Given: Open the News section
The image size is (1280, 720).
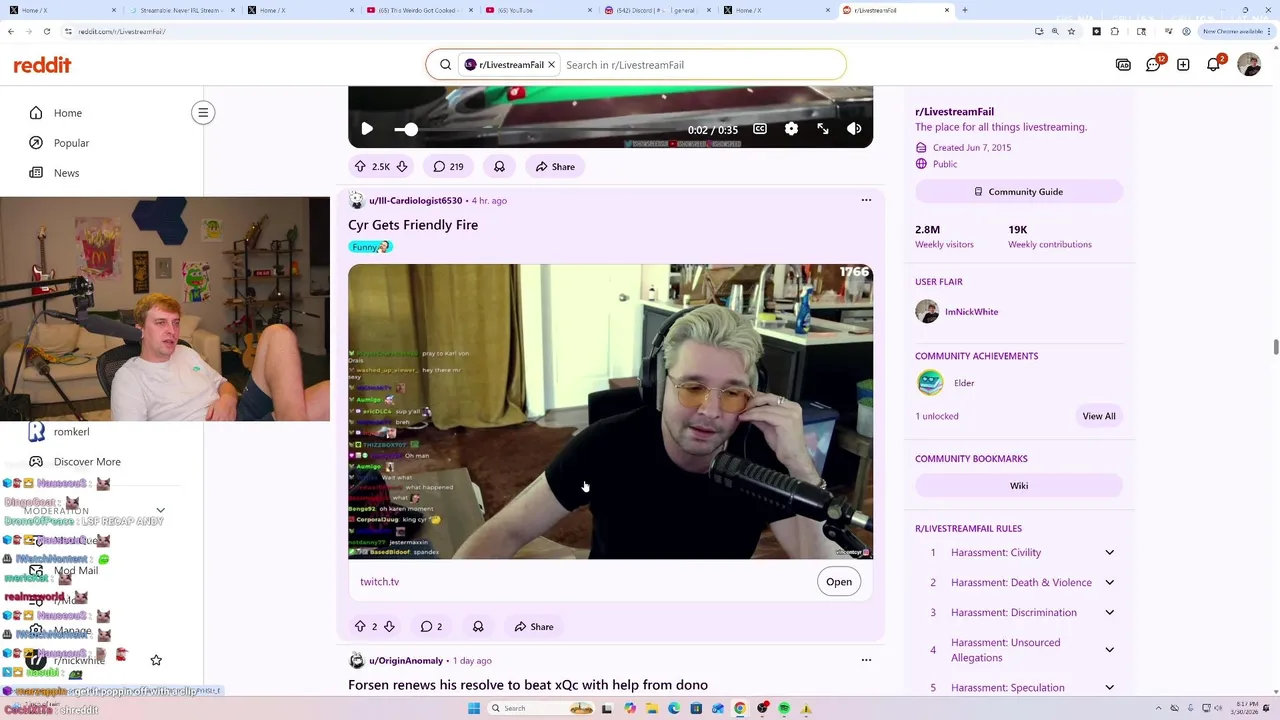Looking at the screenshot, I should click(66, 173).
